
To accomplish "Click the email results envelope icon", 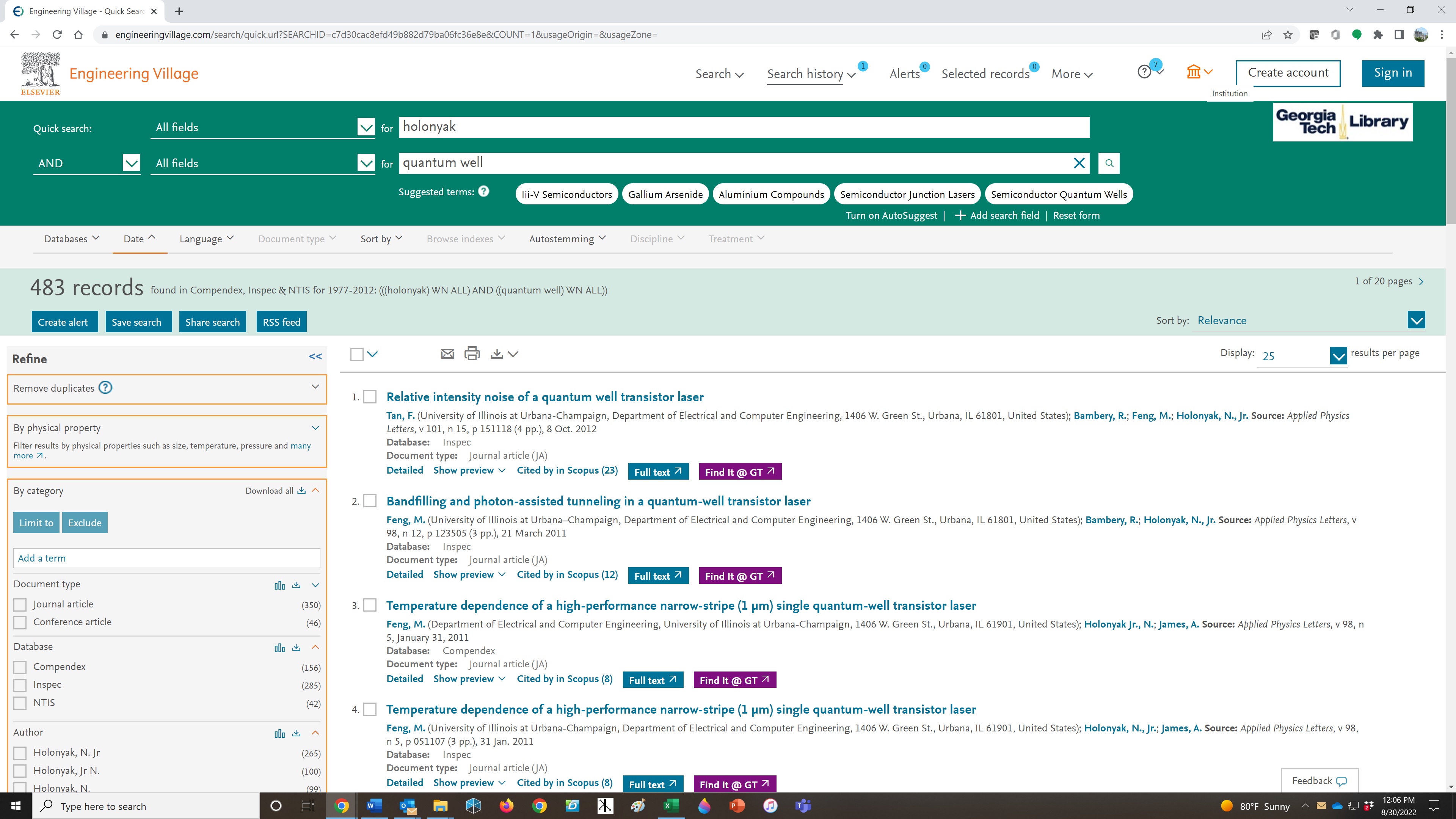I will click(447, 354).
